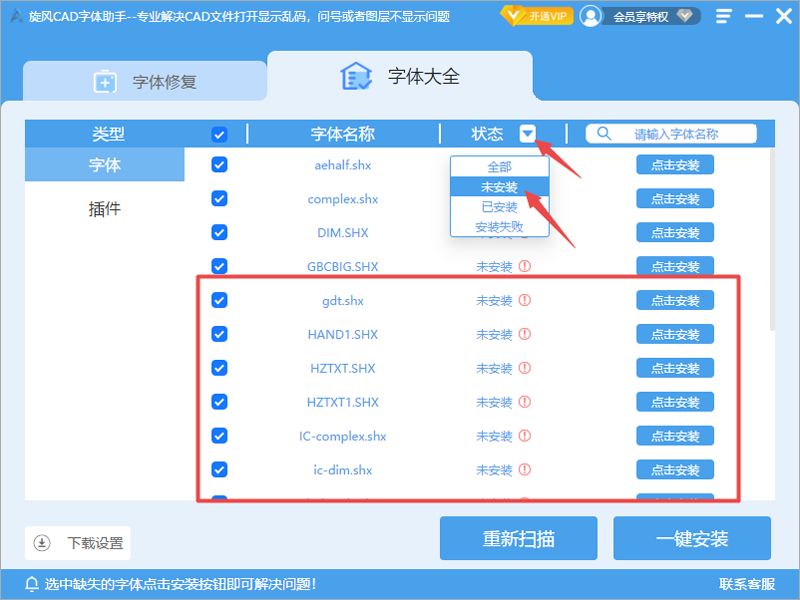Screen dimensions: 800x600
Task: Click font name aehalf.shx
Action: coord(343,165)
